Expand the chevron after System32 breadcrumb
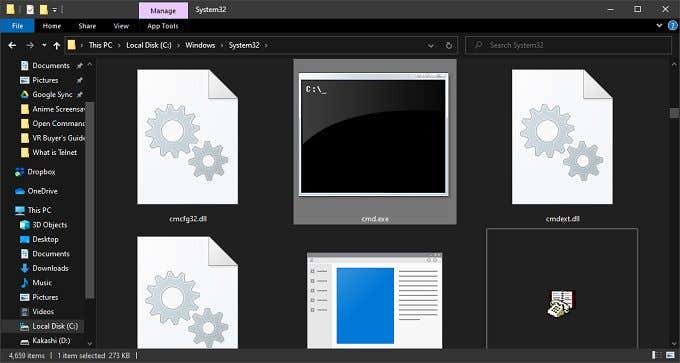 pyautogui.click(x=266, y=45)
